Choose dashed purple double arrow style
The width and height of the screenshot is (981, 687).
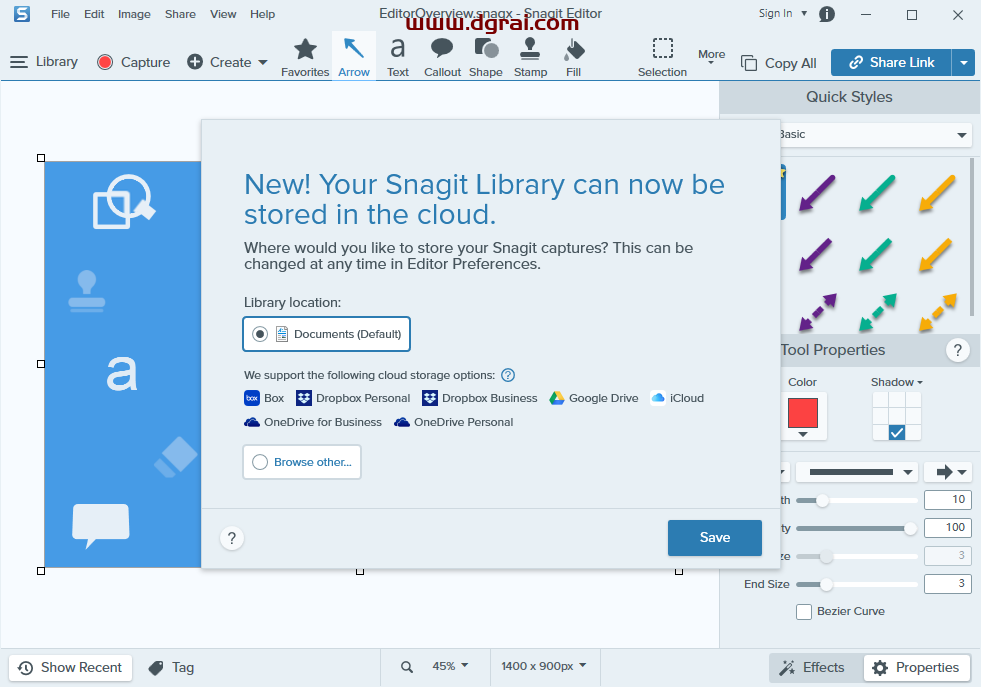click(818, 312)
